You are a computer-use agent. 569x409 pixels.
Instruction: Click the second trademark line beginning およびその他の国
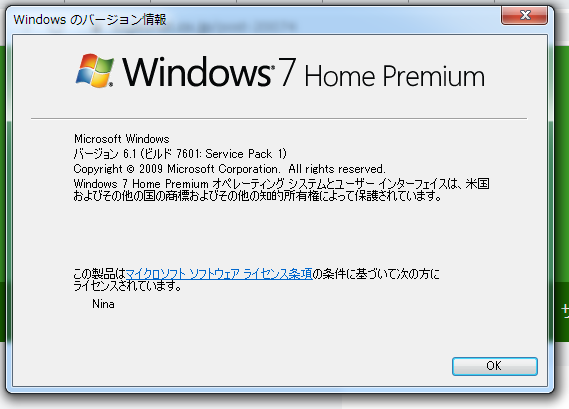[x=257, y=196]
